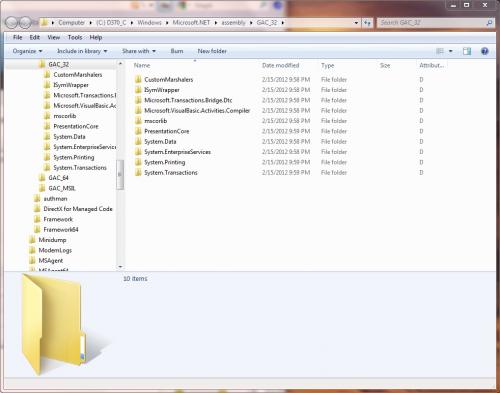Open the View menu
Image resolution: width=500 pixels, height=393 pixels.
coord(54,37)
